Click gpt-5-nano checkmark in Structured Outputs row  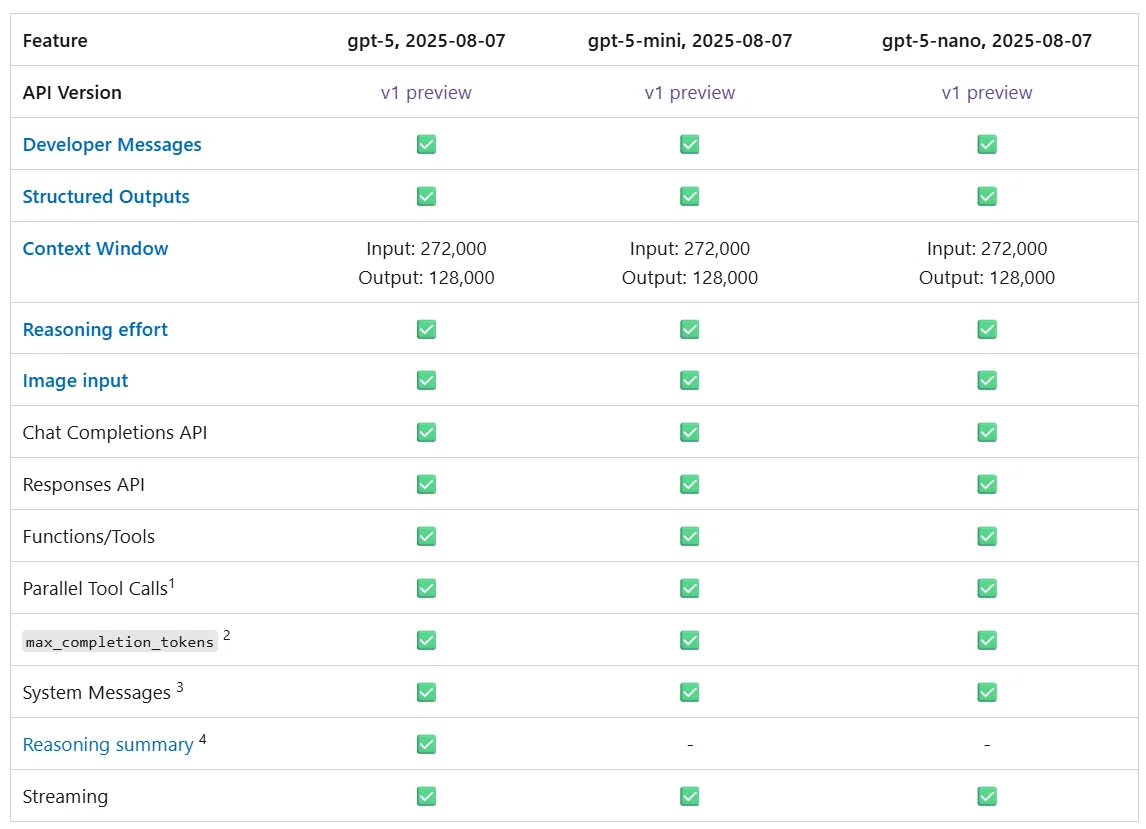coord(987,197)
